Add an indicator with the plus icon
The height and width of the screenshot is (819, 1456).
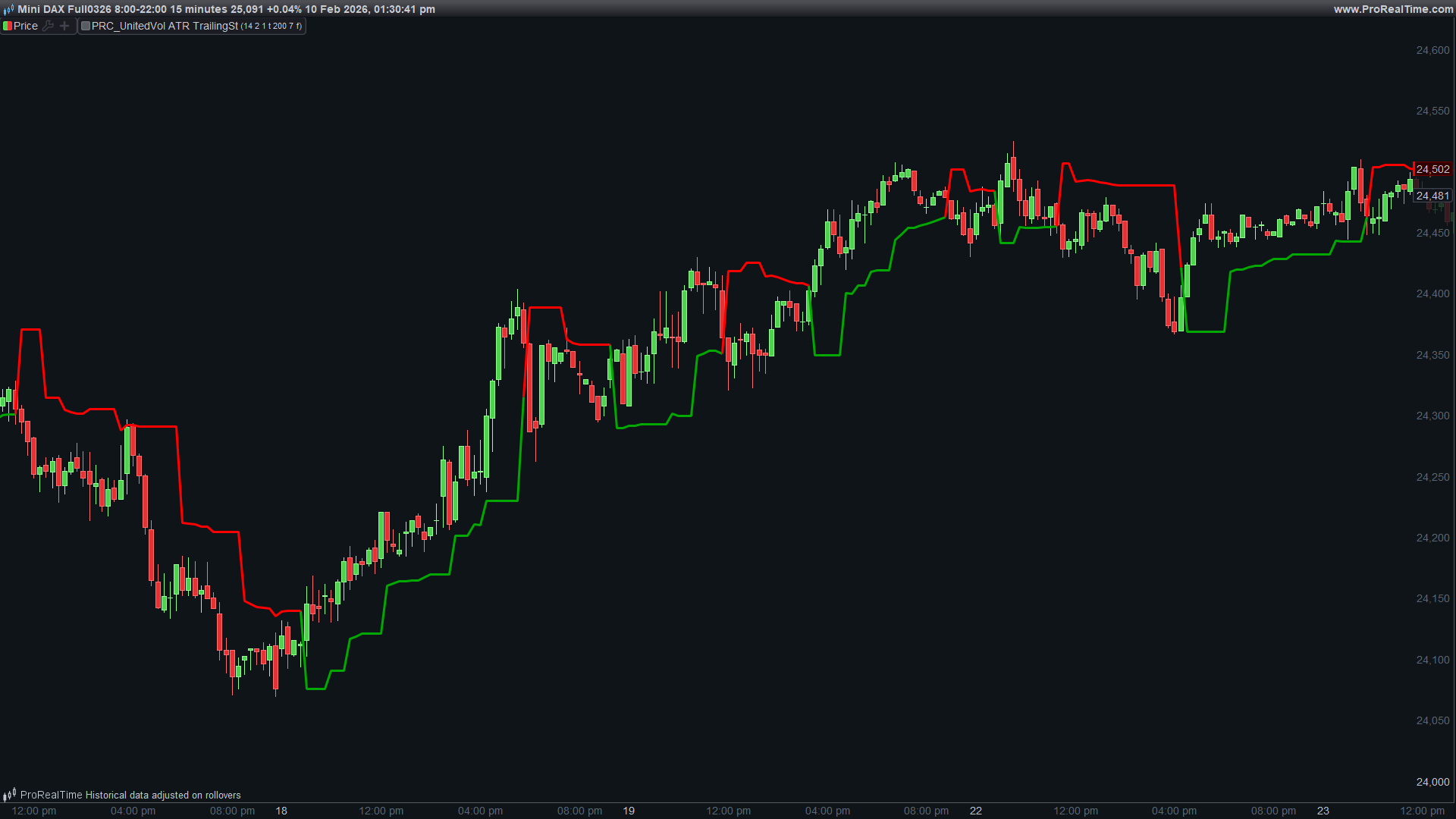pyautogui.click(x=64, y=26)
